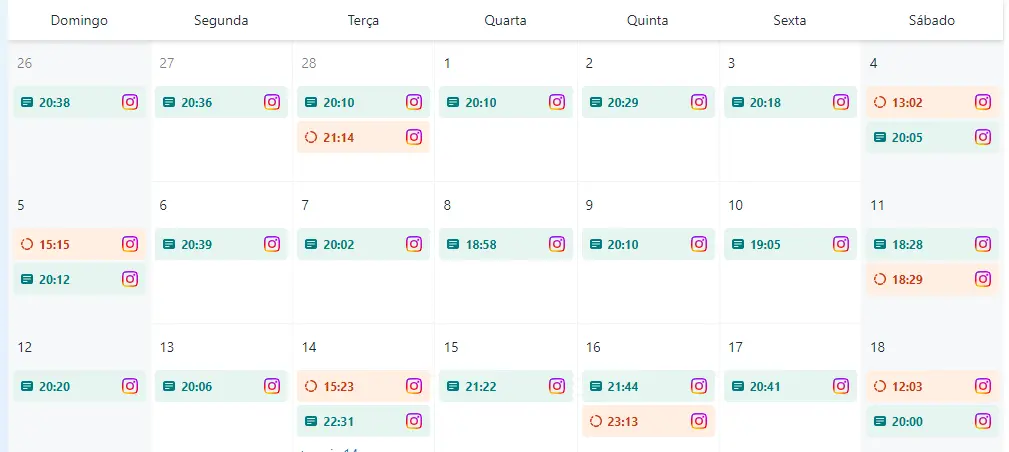Click Instagram icon on the 23:13 post
This screenshot has height=452, width=1009.
coord(698,421)
